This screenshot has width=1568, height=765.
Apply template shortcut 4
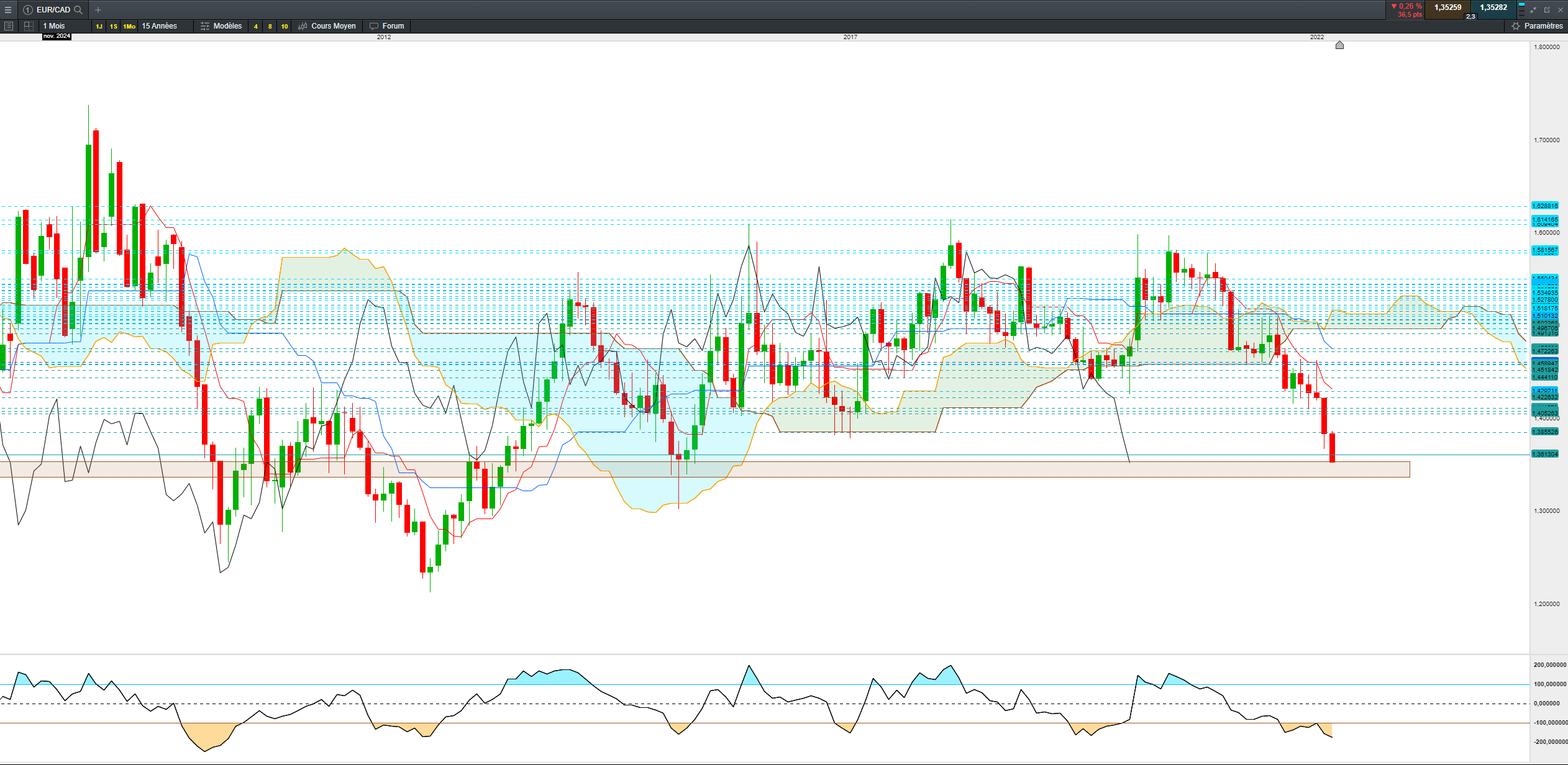(x=255, y=26)
